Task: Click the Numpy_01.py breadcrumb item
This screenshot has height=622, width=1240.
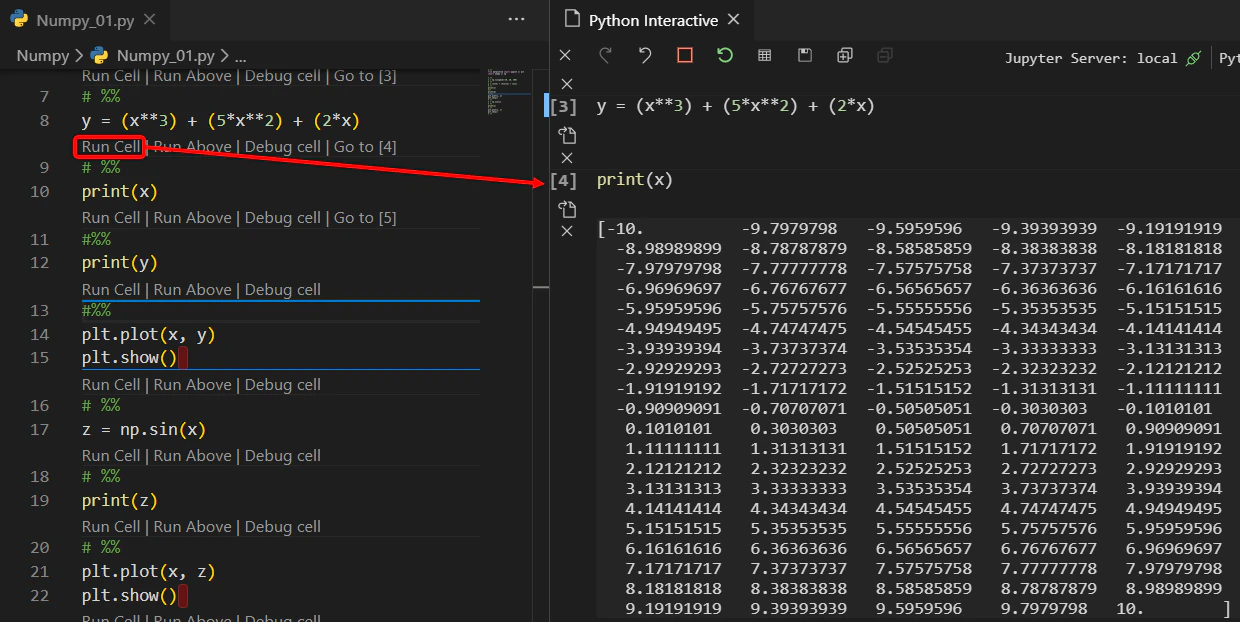Action: coord(167,56)
